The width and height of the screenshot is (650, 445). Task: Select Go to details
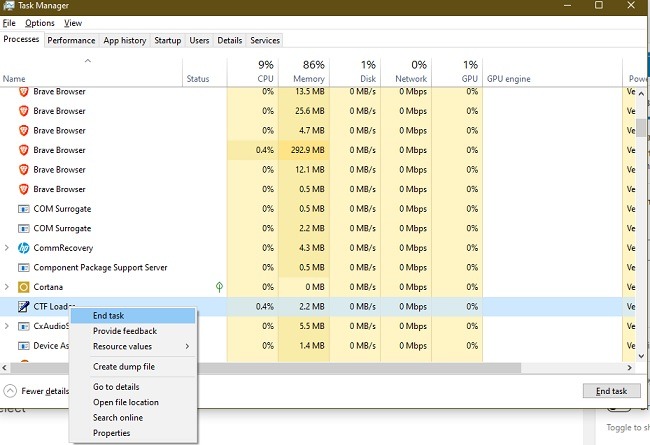coord(133,387)
